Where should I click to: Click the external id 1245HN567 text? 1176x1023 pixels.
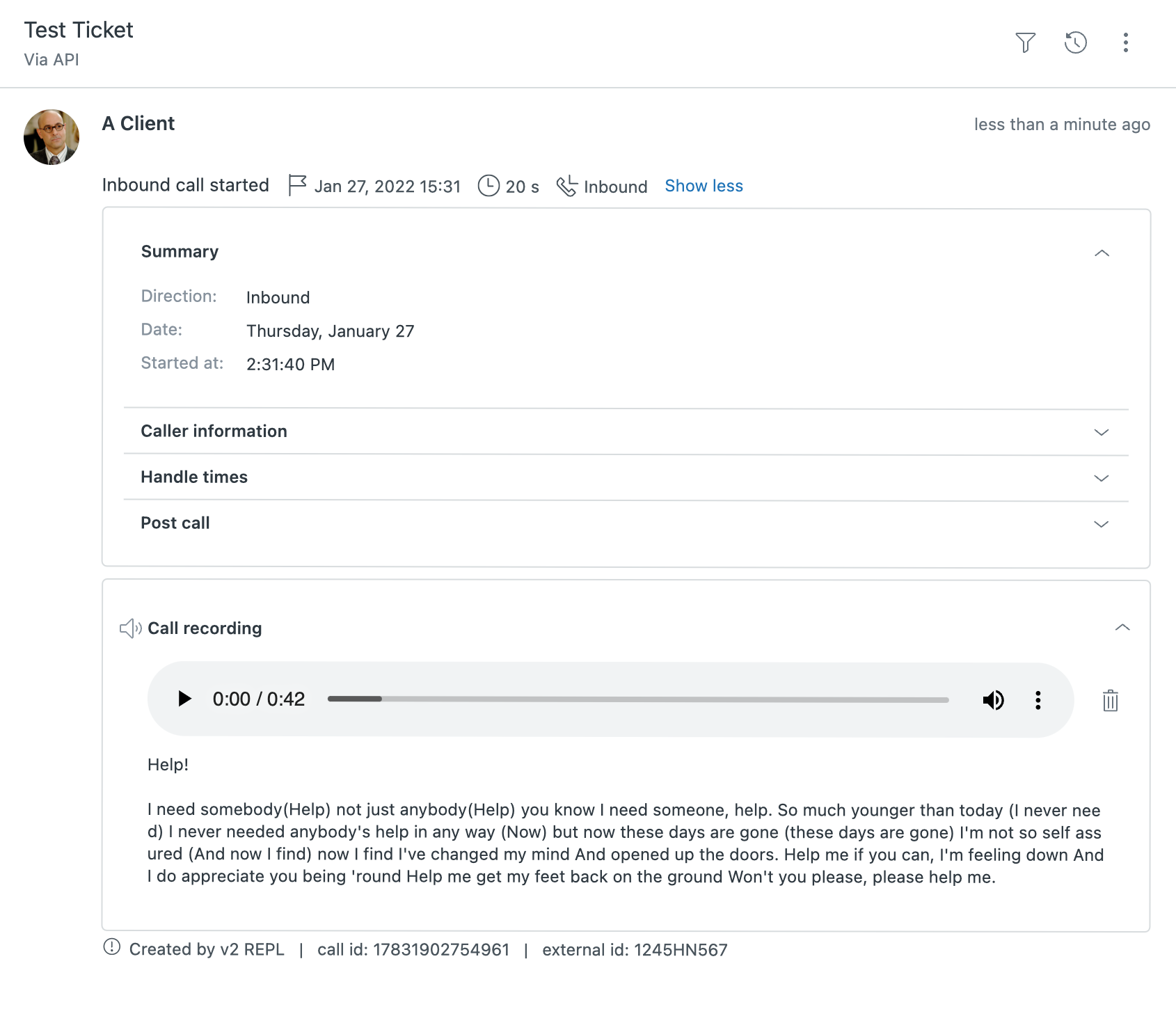[635, 950]
